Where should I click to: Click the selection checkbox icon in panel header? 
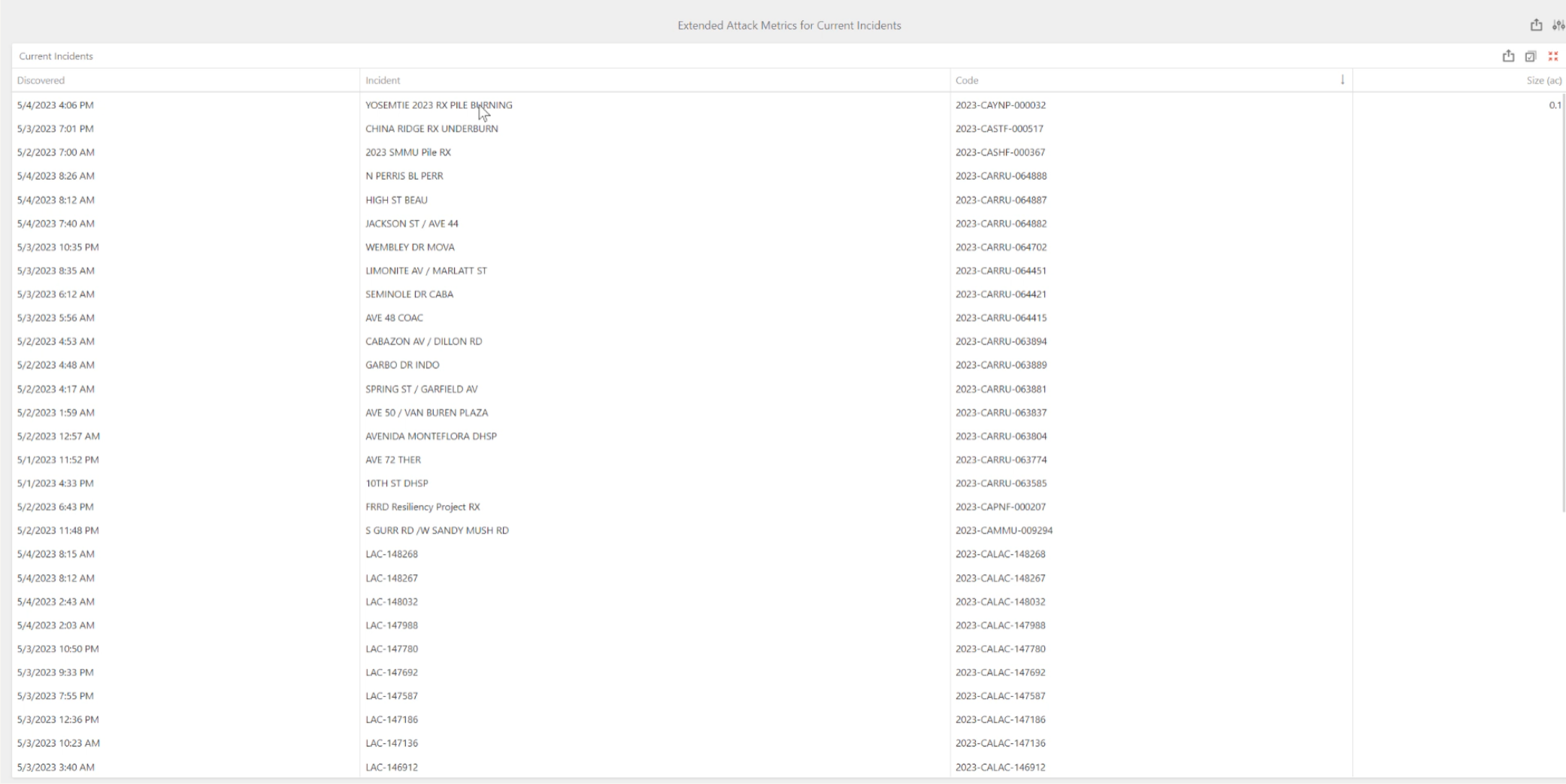(1530, 56)
